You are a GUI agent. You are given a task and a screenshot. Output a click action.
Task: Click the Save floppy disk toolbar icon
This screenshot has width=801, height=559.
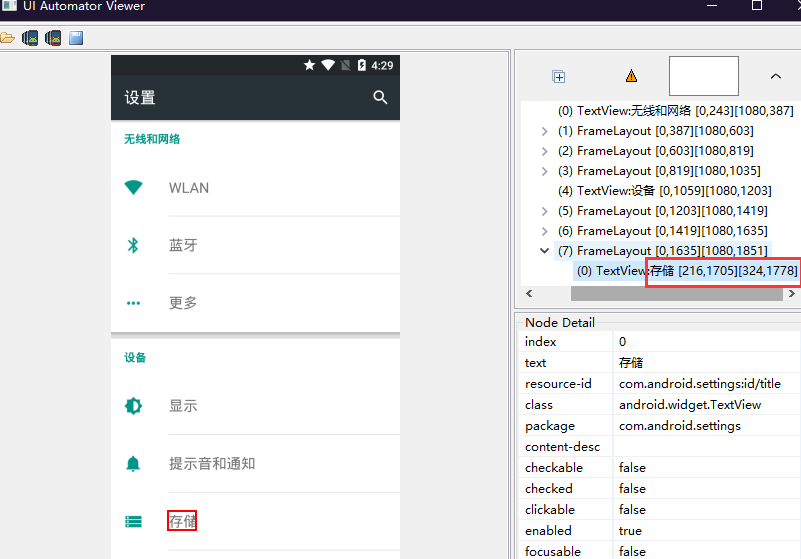tap(76, 38)
